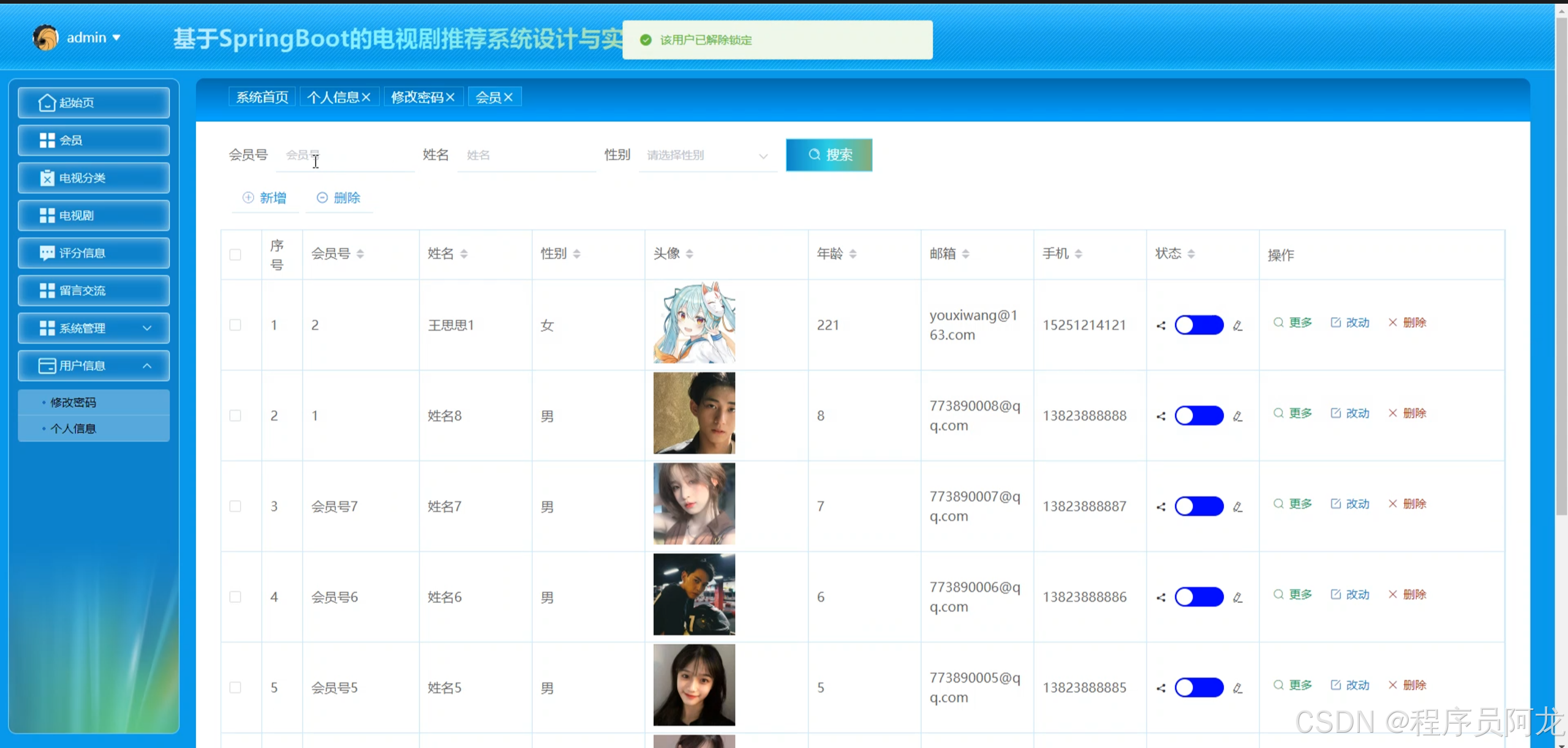Switch to the 系统首页 tab
This screenshot has height=748, width=1568.
(x=262, y=97)
